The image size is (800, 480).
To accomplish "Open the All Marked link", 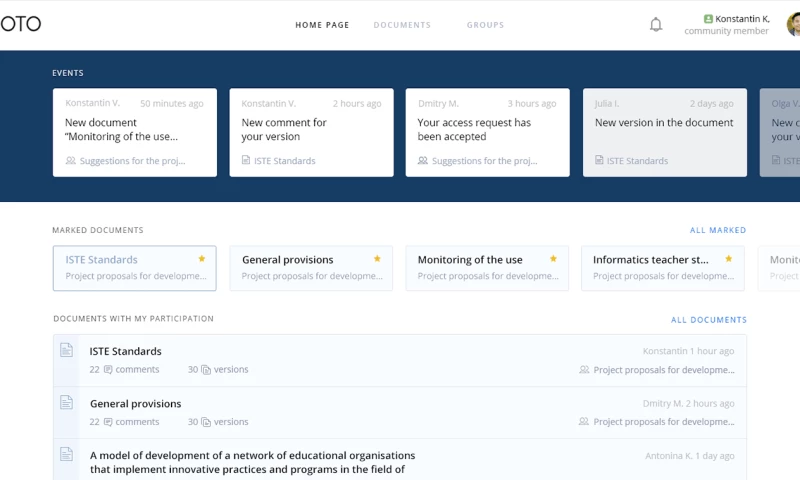I will (x=718, y=230).
